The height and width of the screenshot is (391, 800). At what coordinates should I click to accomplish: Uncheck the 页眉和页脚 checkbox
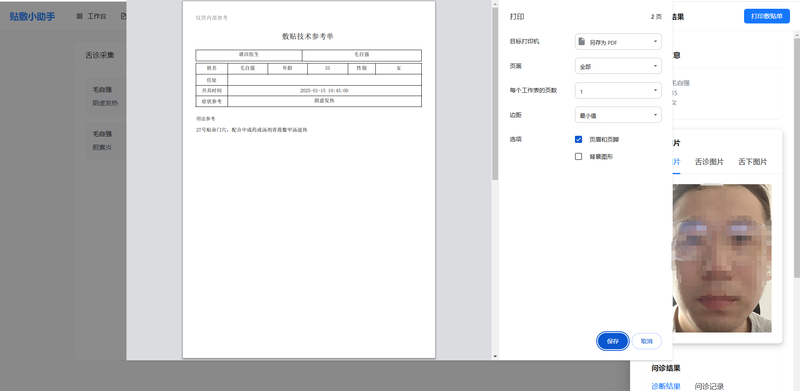(579, 139)
